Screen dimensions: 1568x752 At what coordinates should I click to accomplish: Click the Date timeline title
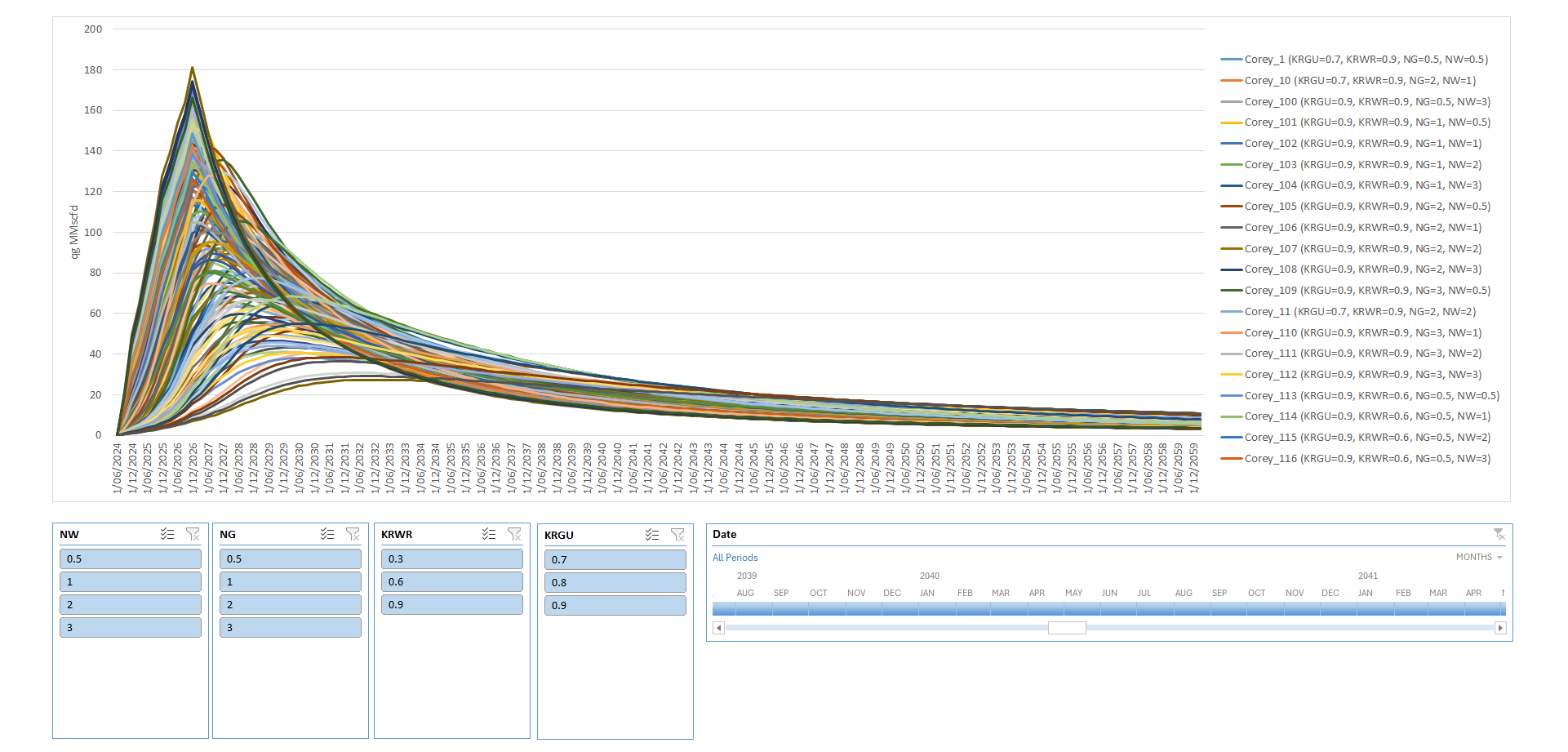(x=724, y=534)
